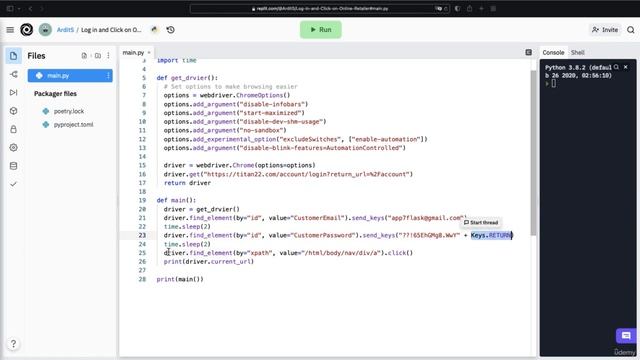Open the browser sidebar dropdown arrow
The image size is (640, 360).
[19, 9]
